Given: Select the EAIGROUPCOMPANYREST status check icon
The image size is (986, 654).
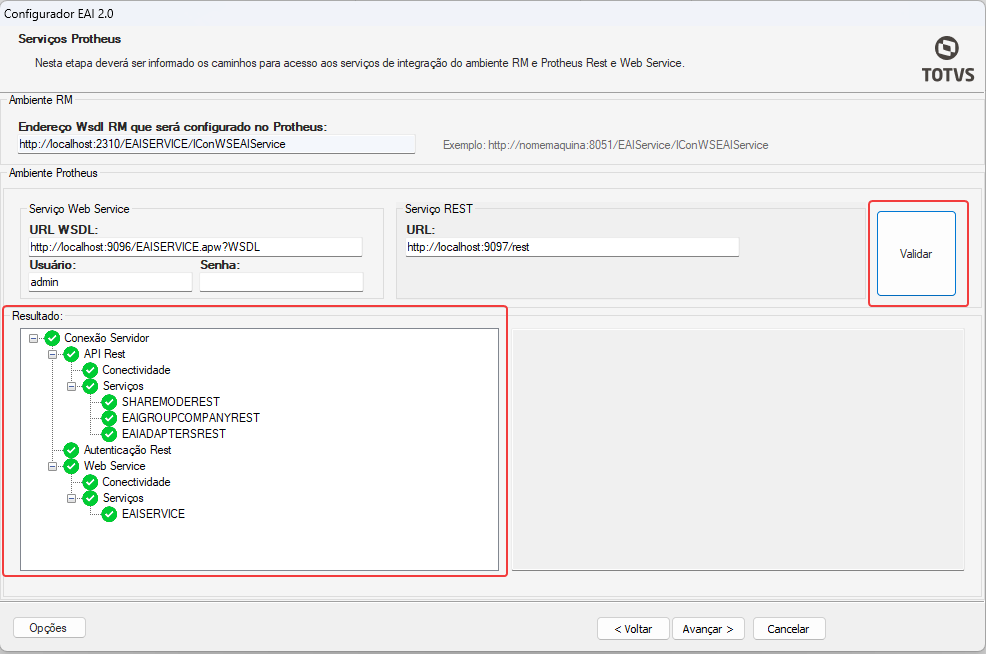Looking at the screenshot, I should tap(109, 418).
